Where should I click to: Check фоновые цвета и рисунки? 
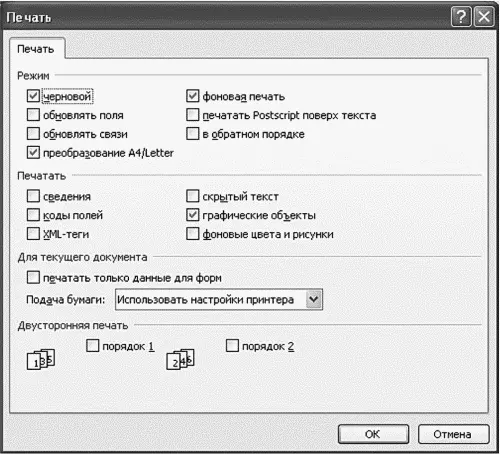click(192, 234)
